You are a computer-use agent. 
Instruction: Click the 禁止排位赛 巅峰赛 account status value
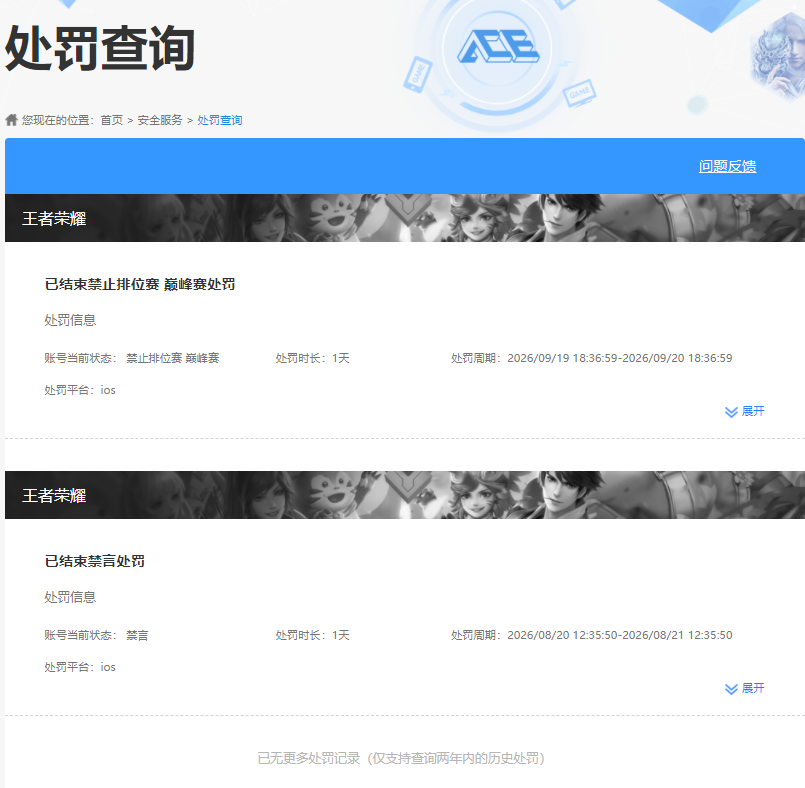[172, 358]
